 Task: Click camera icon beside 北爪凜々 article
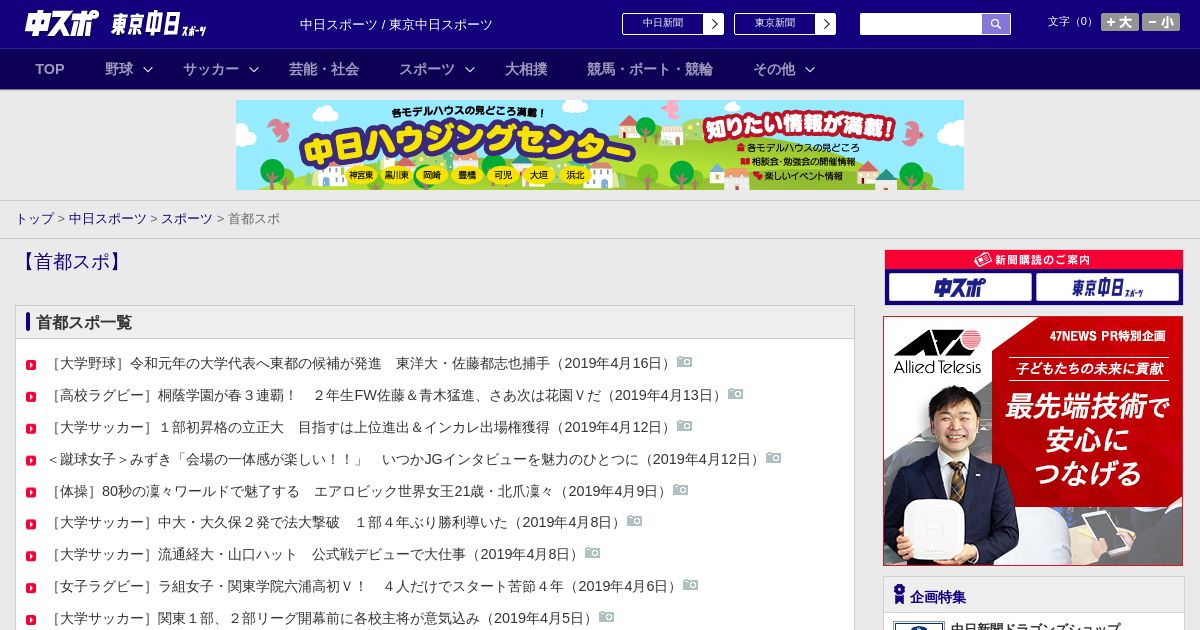click(x=681, y=490)
